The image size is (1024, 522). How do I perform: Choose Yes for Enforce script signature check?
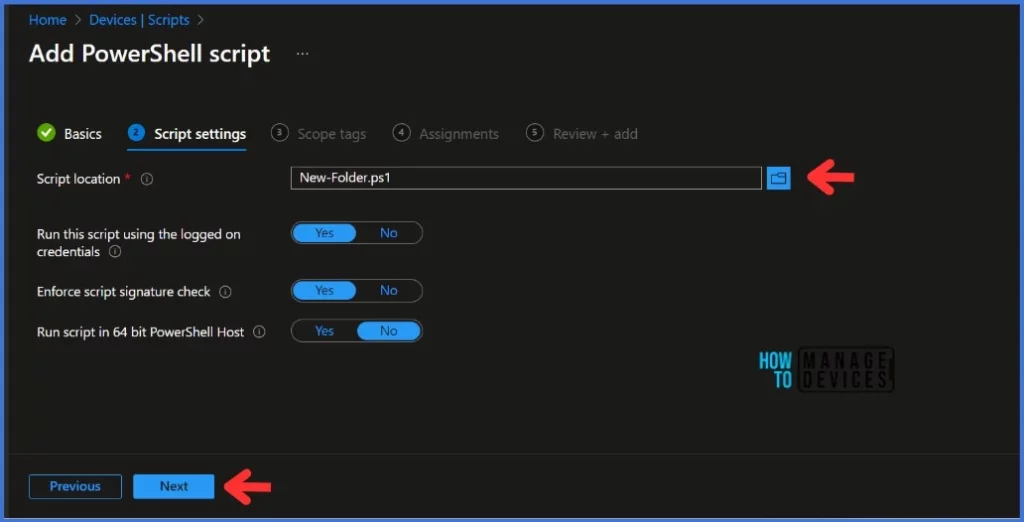325,291
